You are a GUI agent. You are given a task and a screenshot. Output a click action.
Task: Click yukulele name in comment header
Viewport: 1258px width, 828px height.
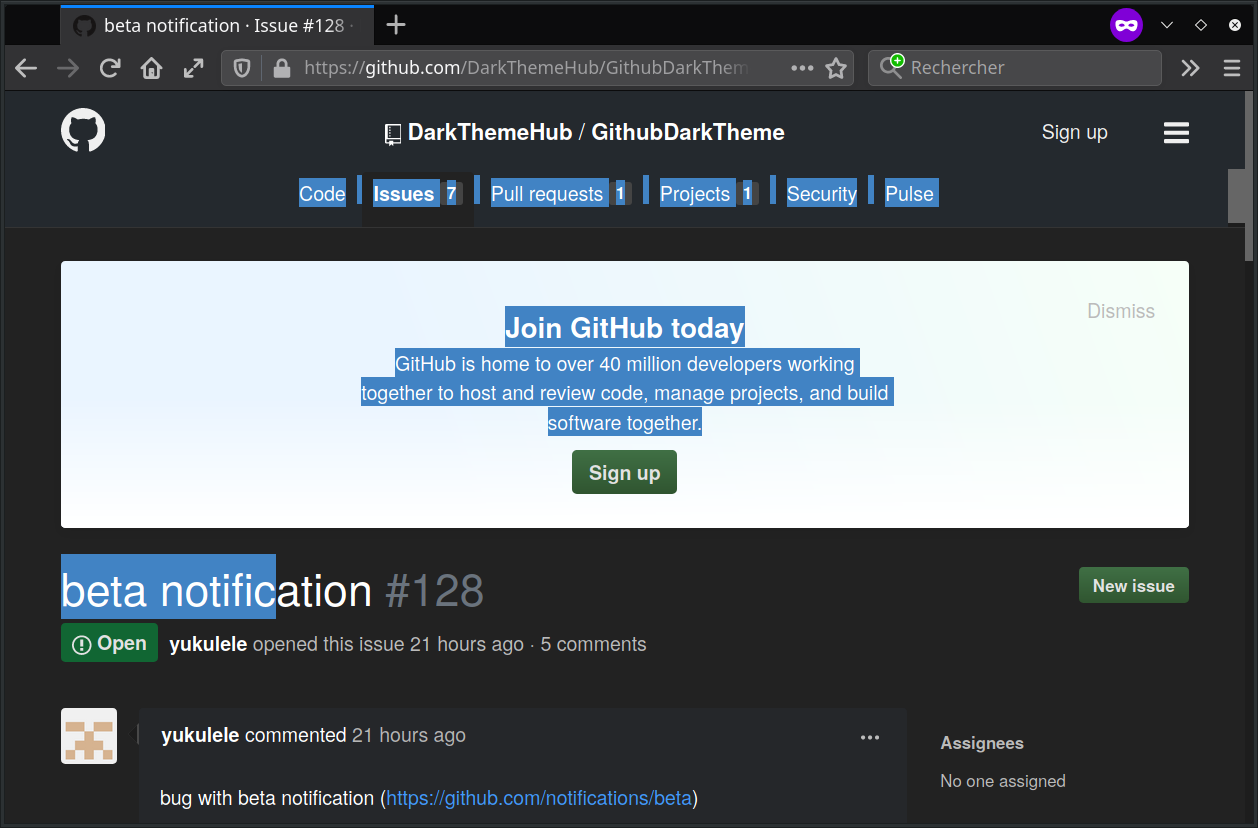(200, 735)
